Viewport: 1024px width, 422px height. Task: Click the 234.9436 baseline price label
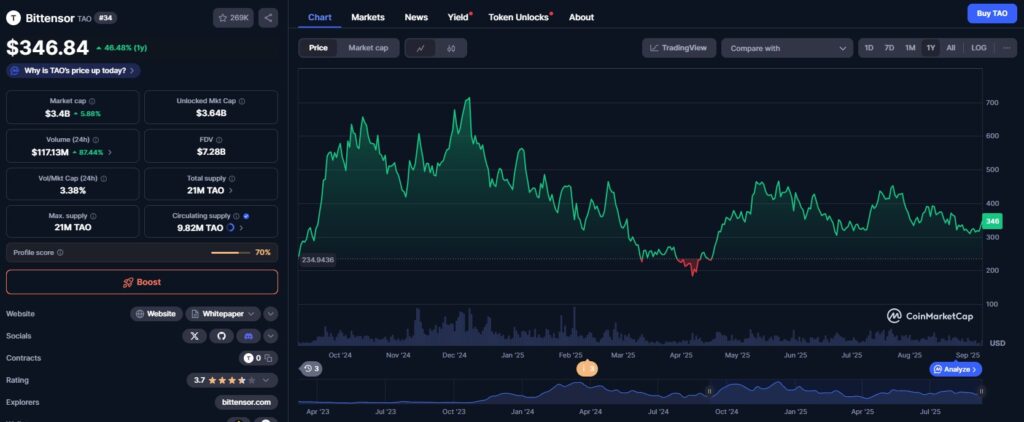pos(318,260)
